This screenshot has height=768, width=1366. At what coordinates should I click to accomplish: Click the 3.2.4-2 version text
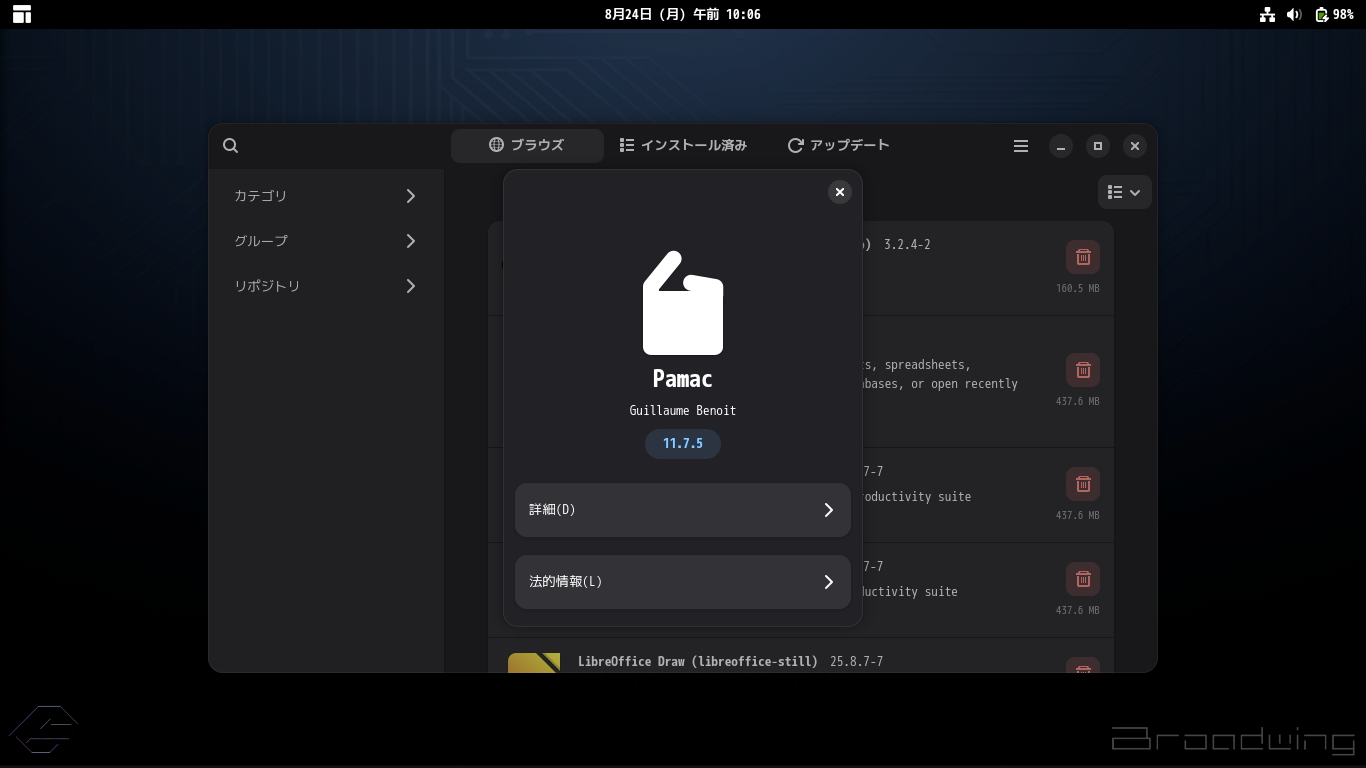907,245
